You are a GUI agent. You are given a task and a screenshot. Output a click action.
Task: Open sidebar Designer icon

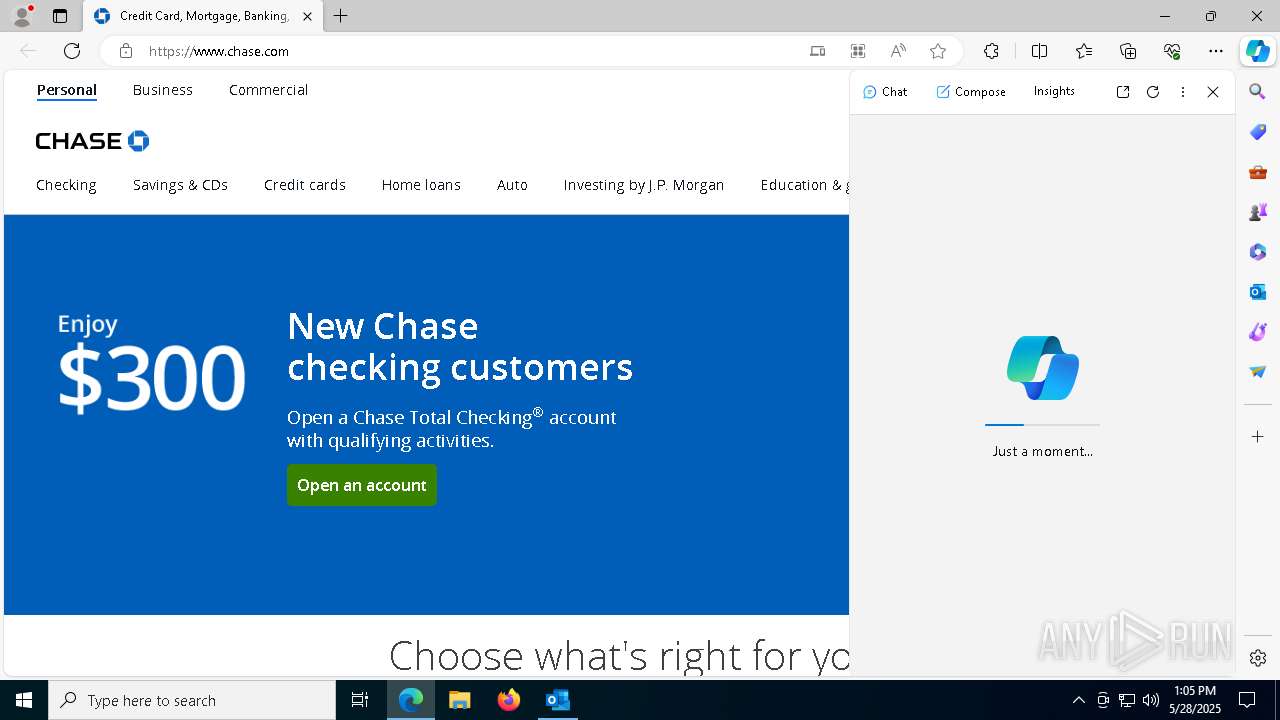click(x=1258, y=332)
